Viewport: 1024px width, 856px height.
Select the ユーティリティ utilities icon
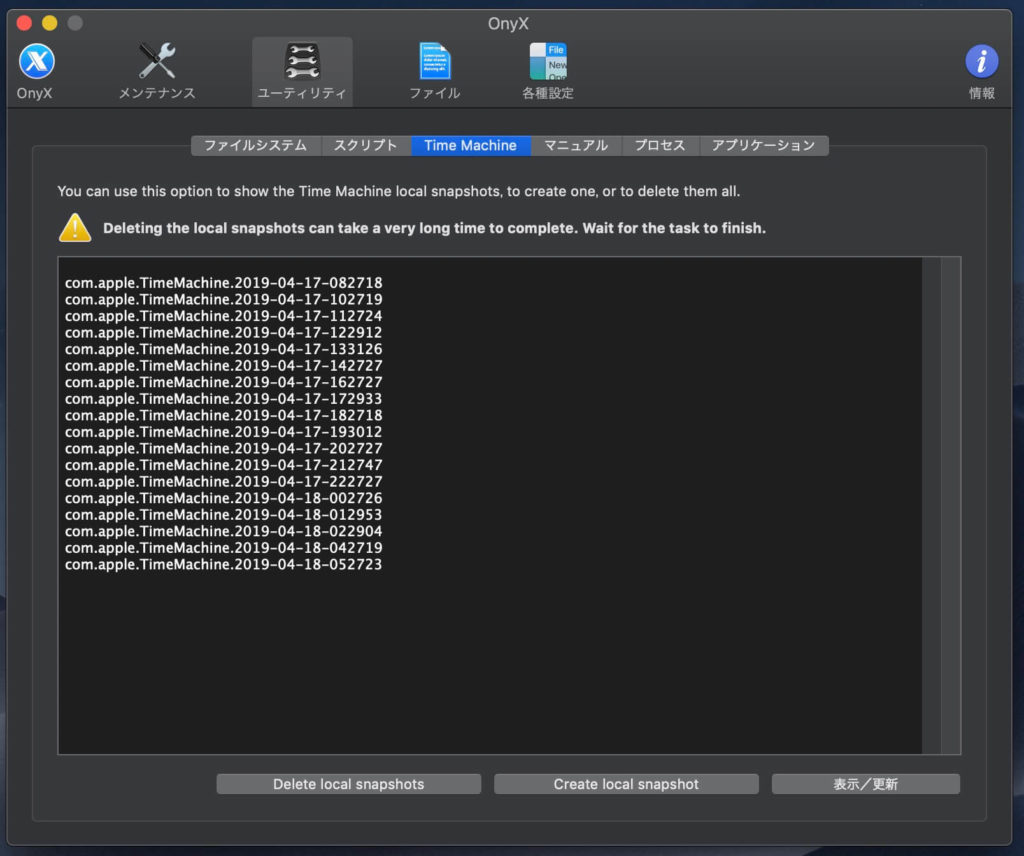pyautogui.click(x=302, y=71)
